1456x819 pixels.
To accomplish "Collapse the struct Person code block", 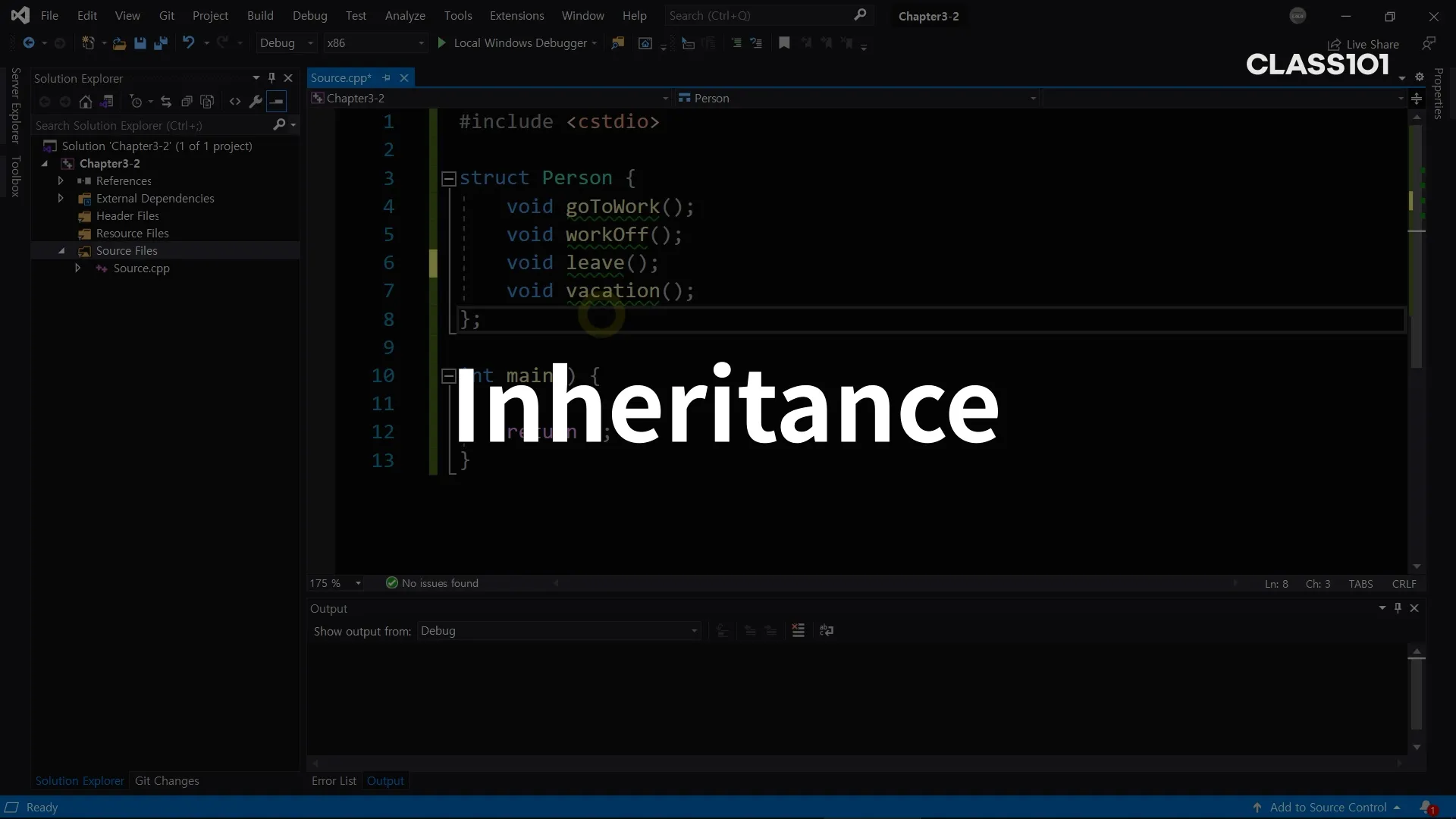I will coord(448,179).
